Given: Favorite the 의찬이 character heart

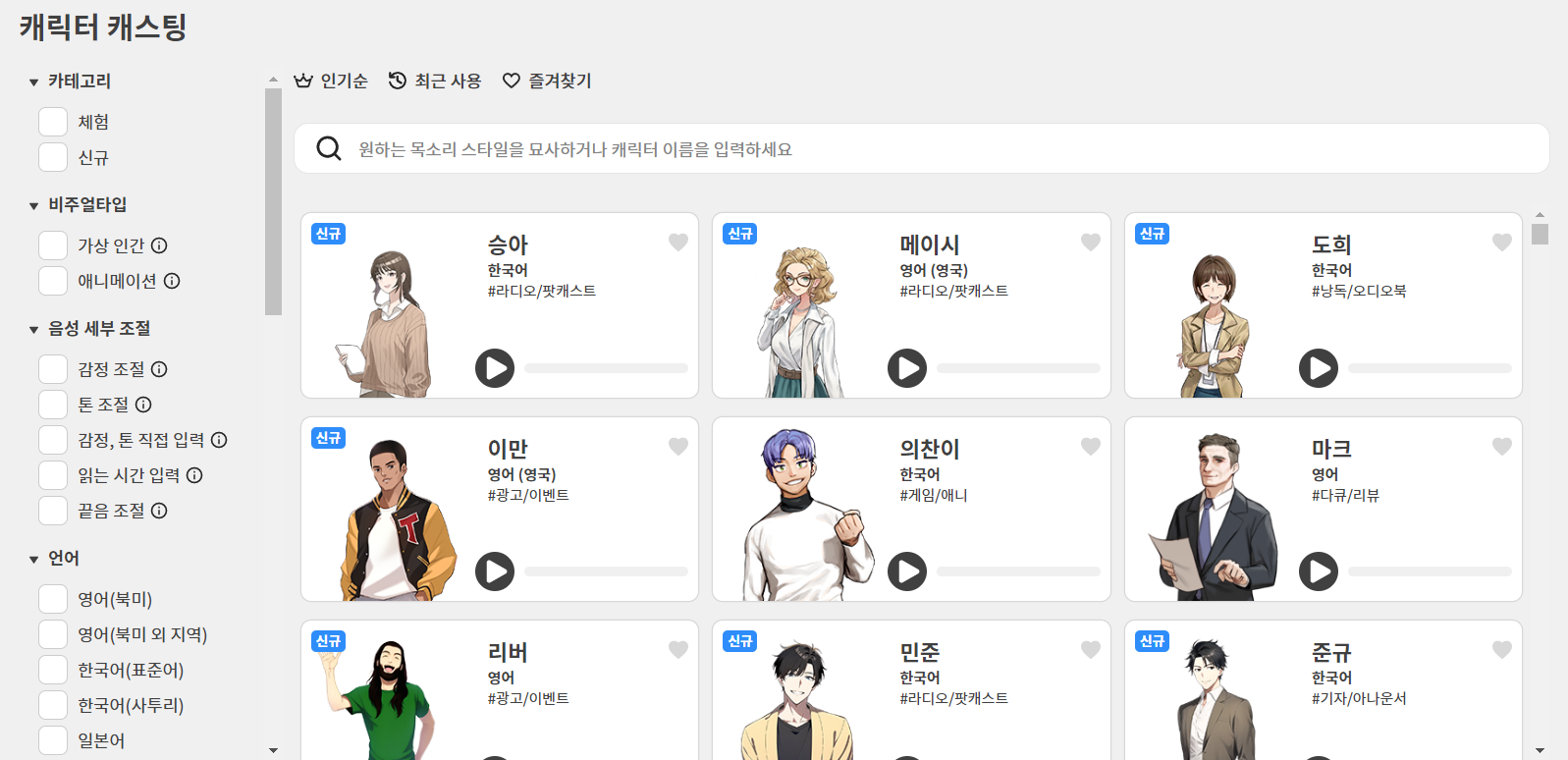Looking at the screenshot, I should (1091, 447).
